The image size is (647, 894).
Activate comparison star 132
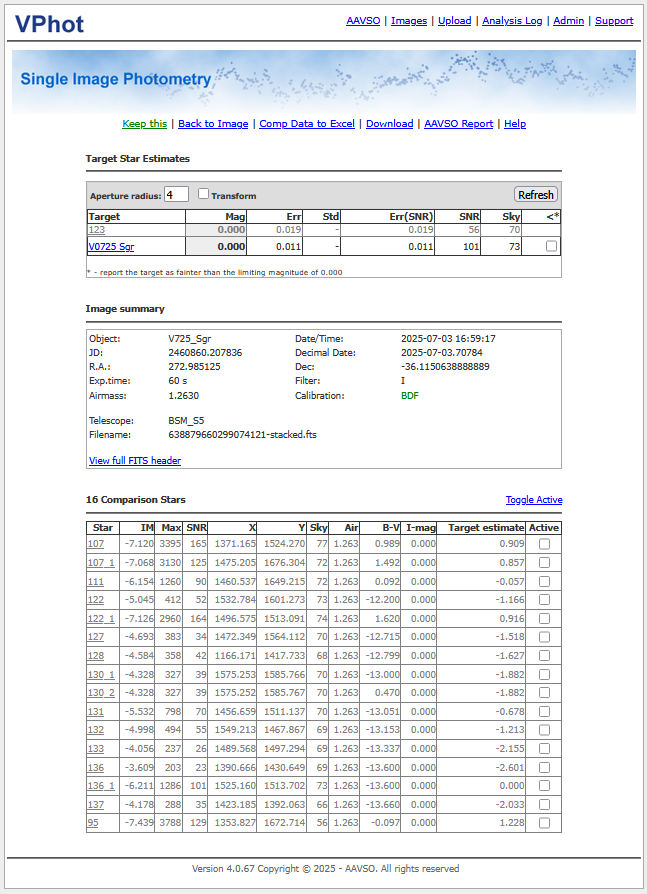[544, 730]
